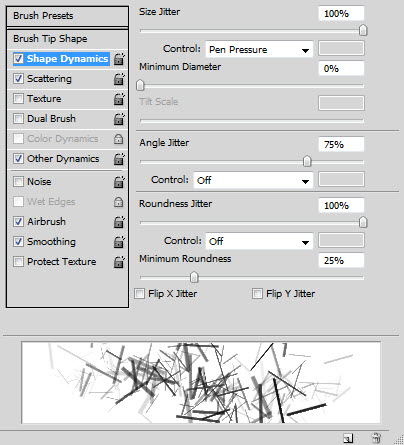Select the Other Dynamics options label
Image resolution: width=404 pixels, height=445 pixels.
pyautogui.click(x=63, y=159)
